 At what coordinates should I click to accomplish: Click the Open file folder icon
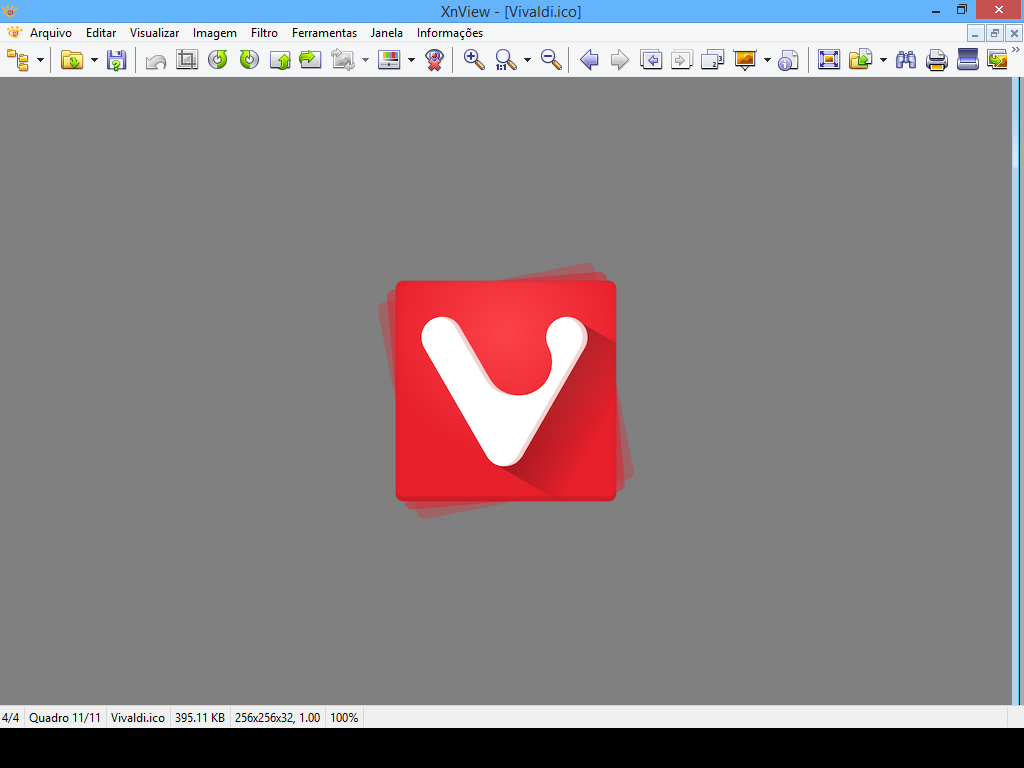72,60
